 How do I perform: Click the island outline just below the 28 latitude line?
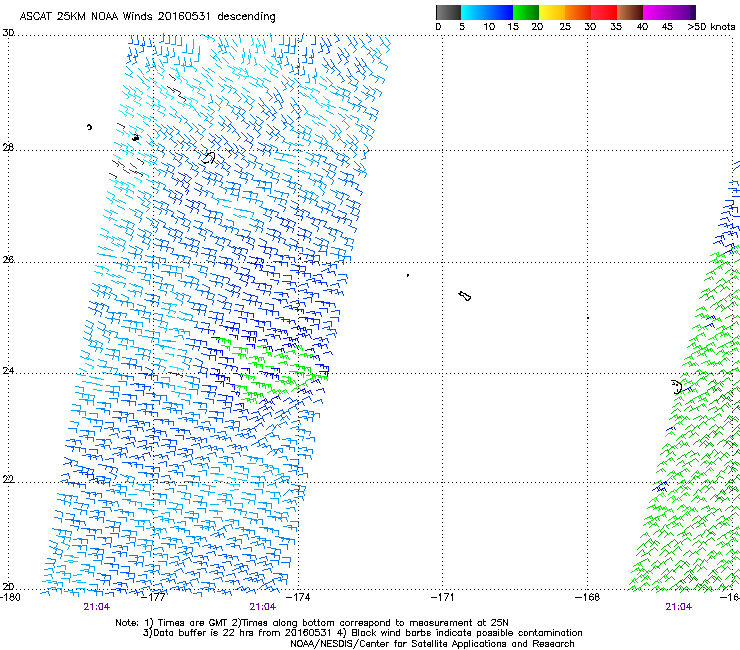coord(209,158)
